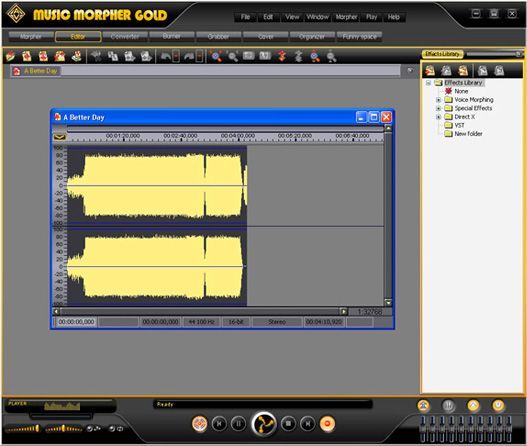Expand the Voice Morphing folder

(438, 100)
